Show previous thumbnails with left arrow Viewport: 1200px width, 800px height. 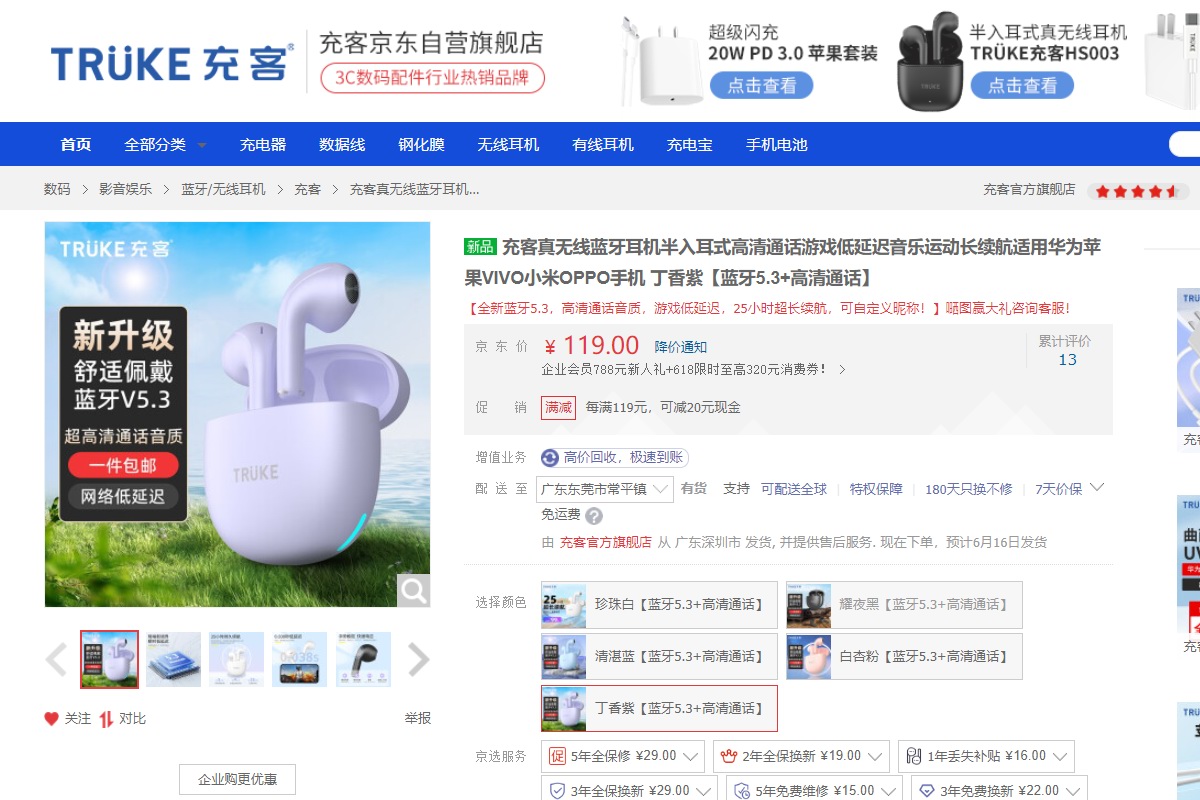coord(56,659)
